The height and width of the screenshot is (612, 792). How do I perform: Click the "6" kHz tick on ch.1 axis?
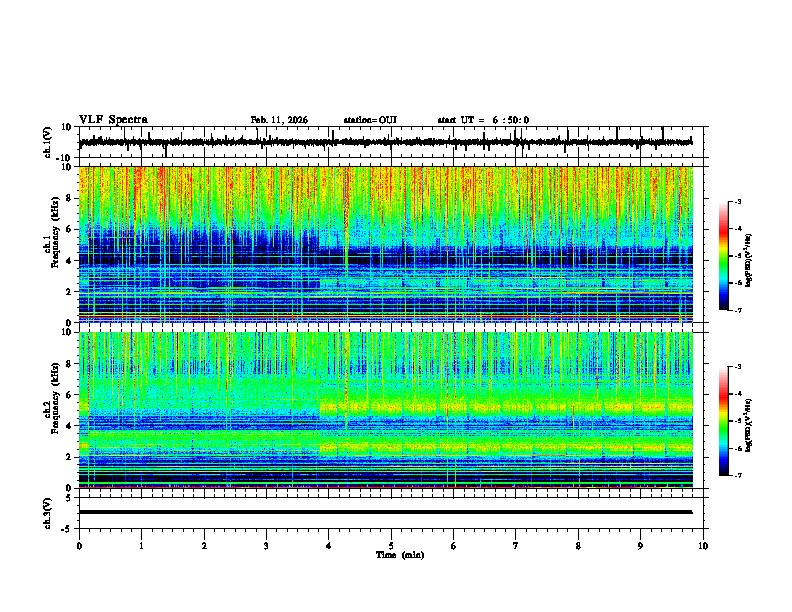point(69,229)
